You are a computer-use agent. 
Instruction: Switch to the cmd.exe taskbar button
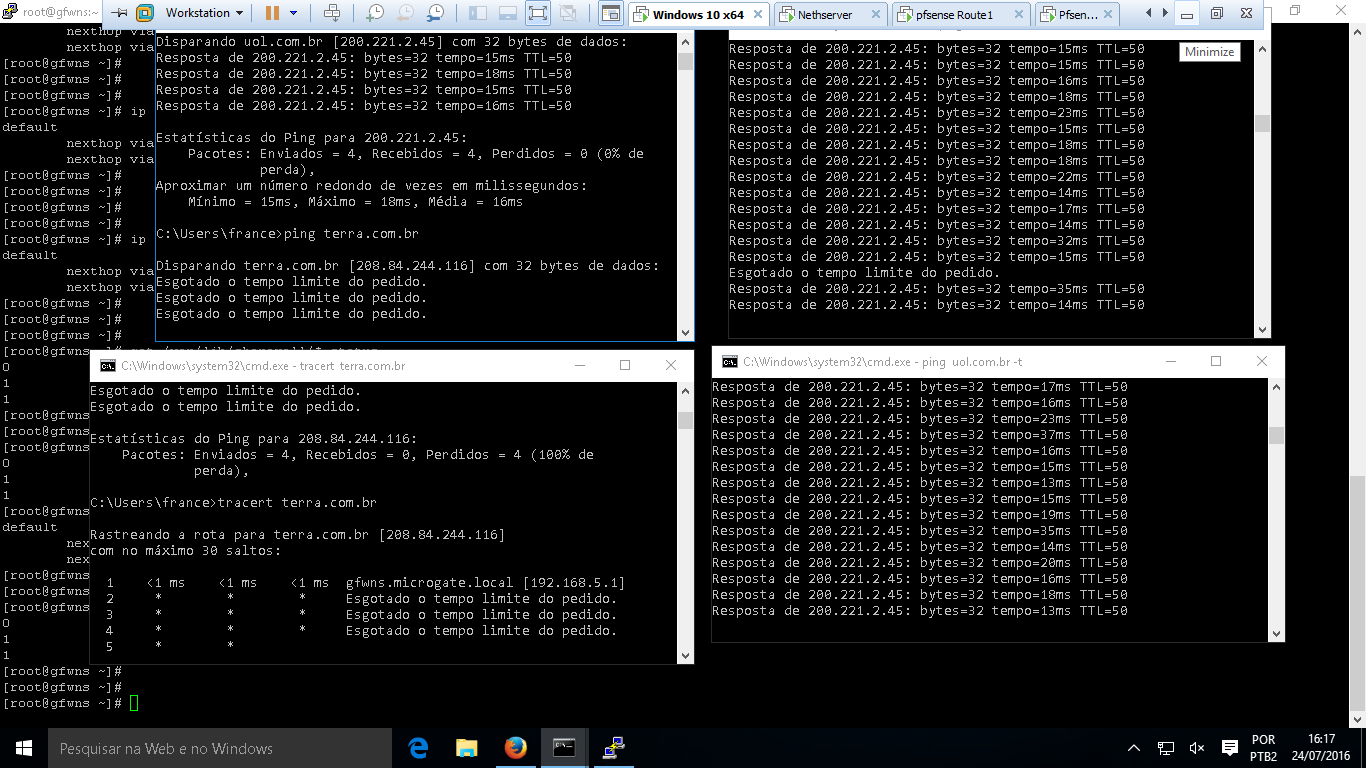point(564,748)
